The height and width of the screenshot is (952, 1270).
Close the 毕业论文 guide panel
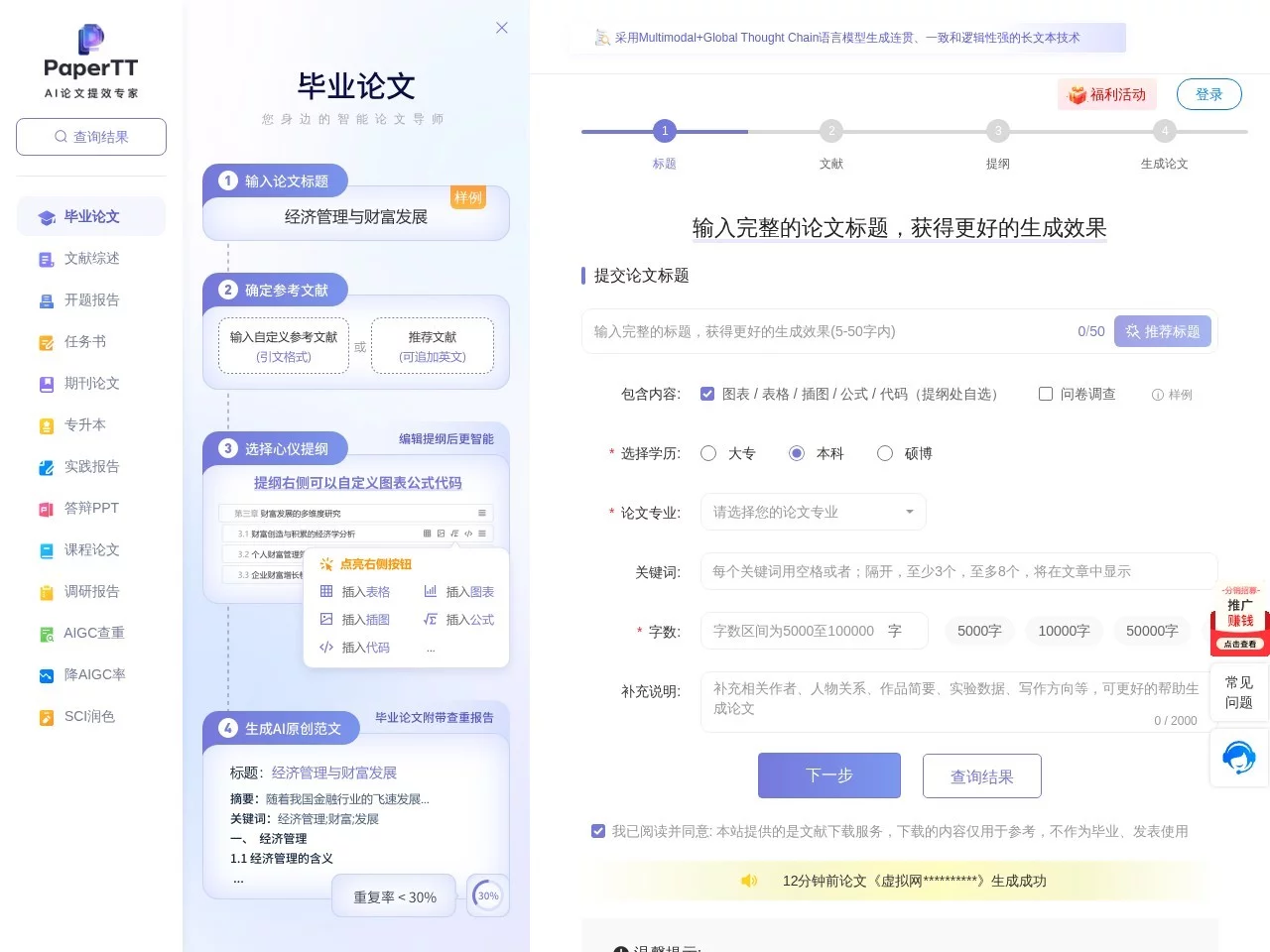pos(502,28)
